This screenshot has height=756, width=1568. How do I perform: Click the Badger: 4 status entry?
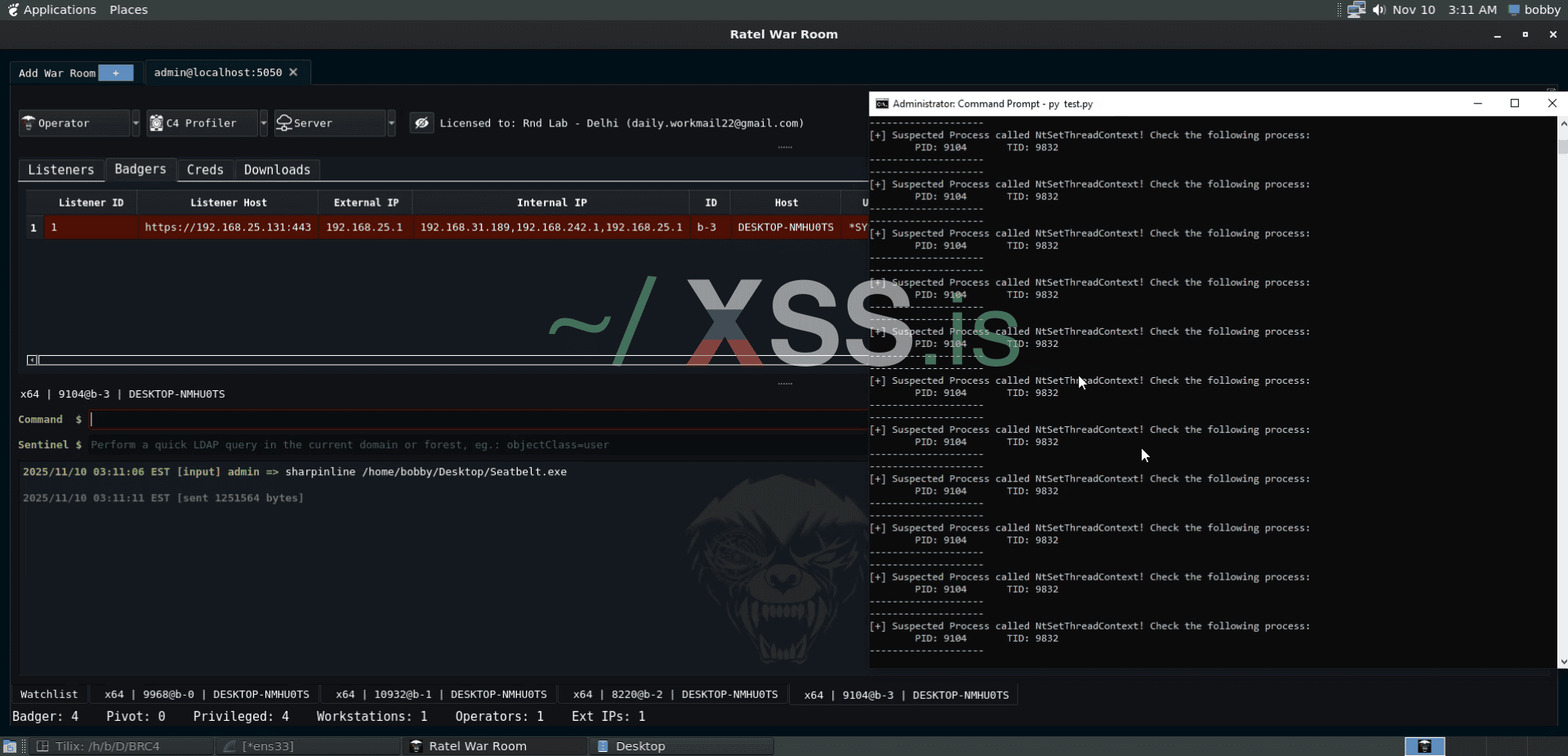[x=46, y=716]
